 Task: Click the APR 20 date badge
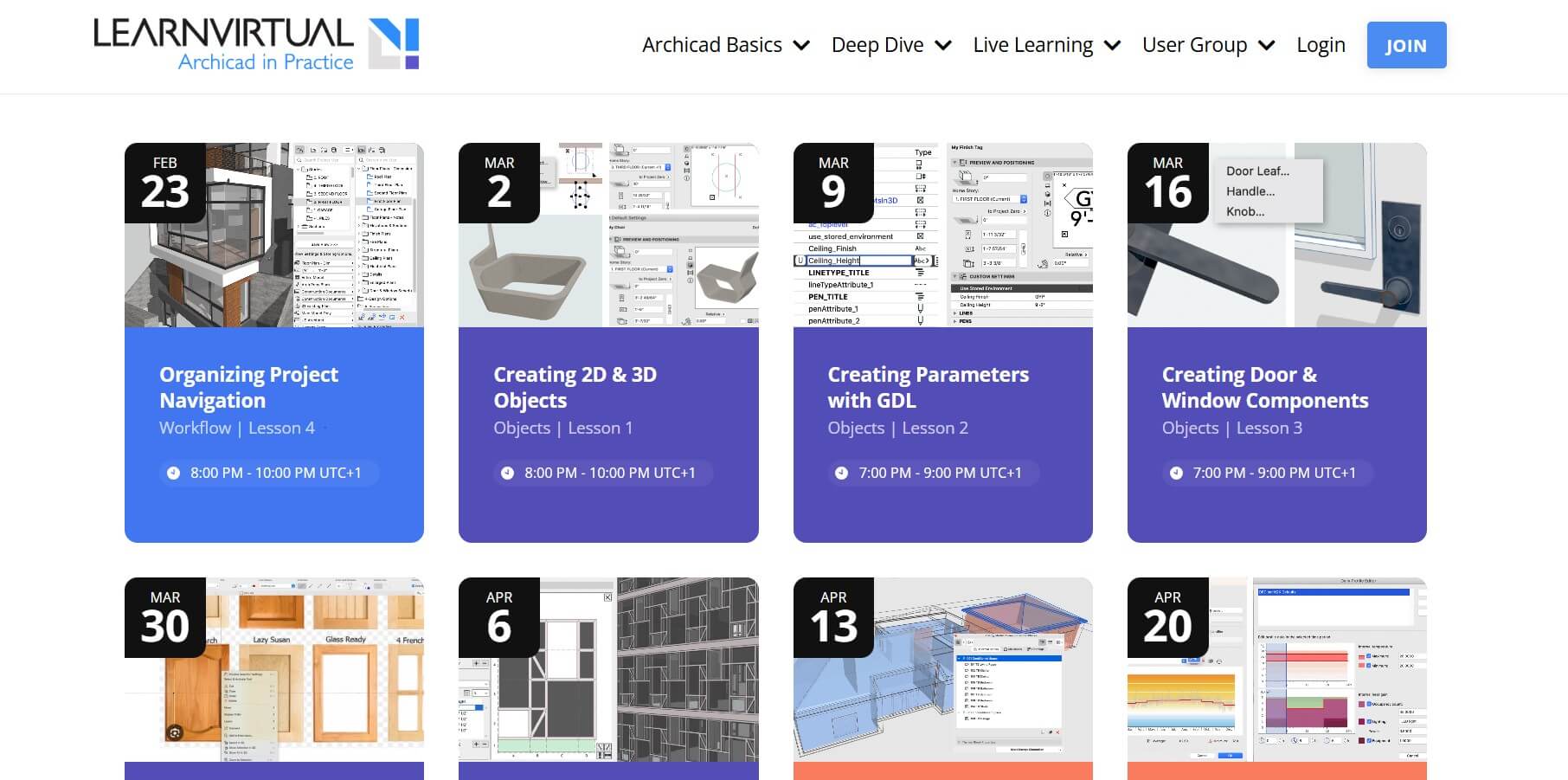1167,617
